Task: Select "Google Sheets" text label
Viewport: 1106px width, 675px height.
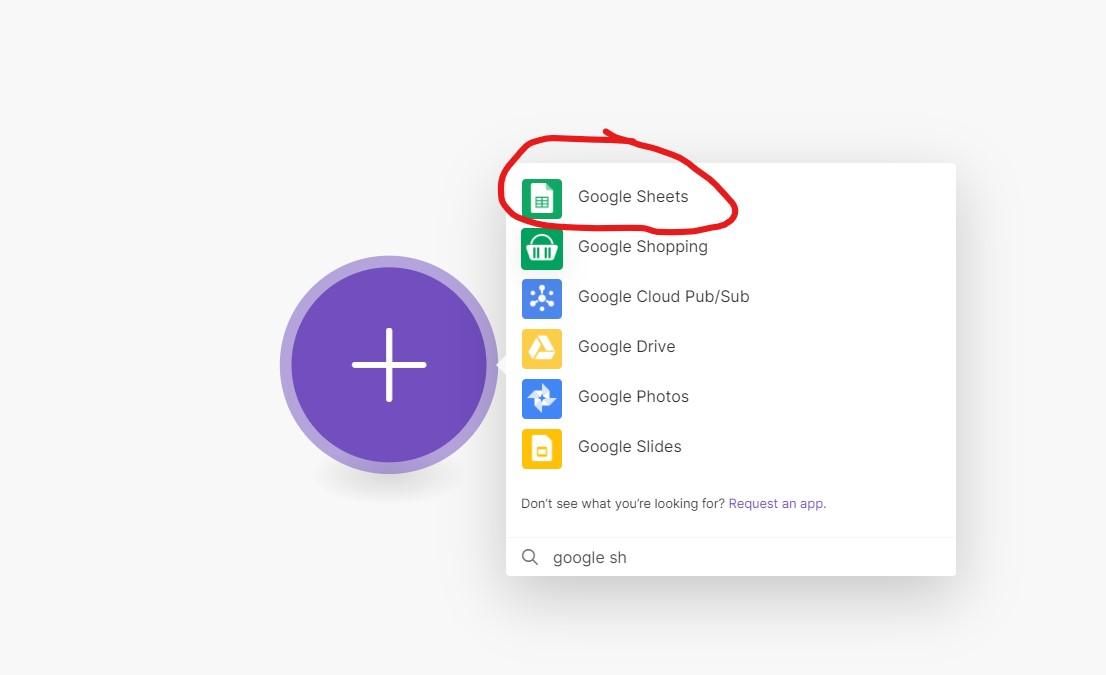Action: point(633,197)
